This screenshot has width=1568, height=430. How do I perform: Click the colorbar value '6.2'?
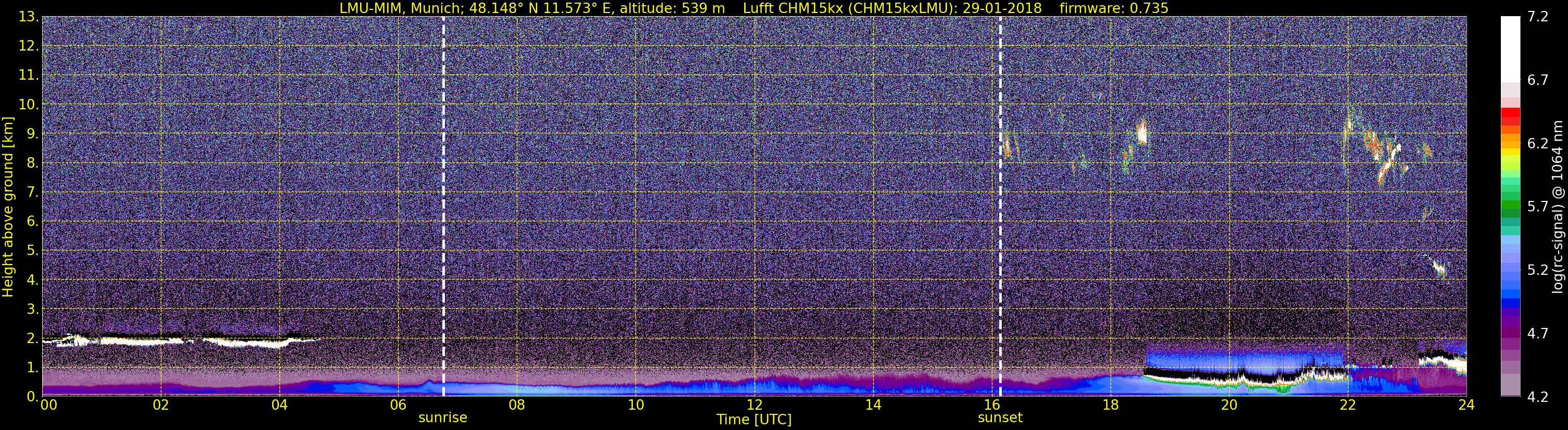pyautogui.click(x=1538, y=144)
